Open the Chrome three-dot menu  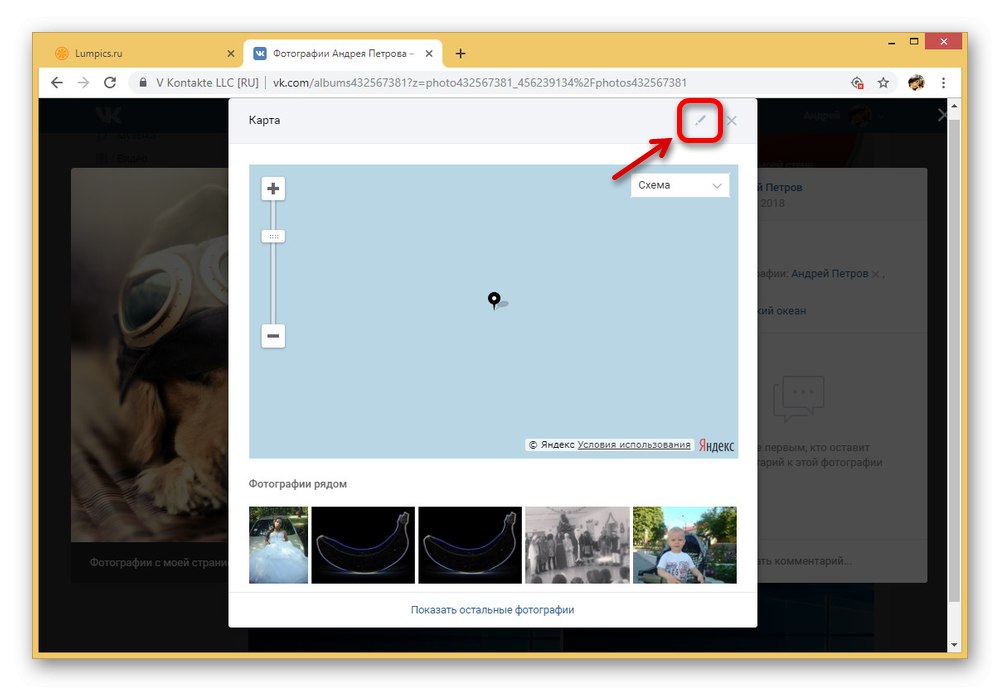943,82
